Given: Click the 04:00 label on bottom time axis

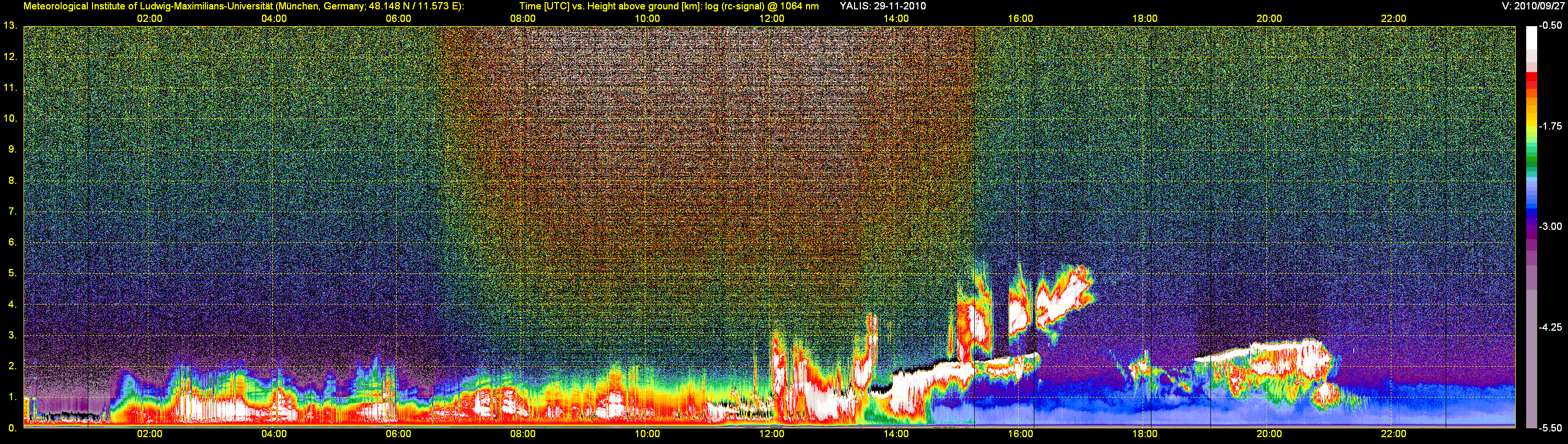Looking at the screenshot, I should [x=274, y=434].
